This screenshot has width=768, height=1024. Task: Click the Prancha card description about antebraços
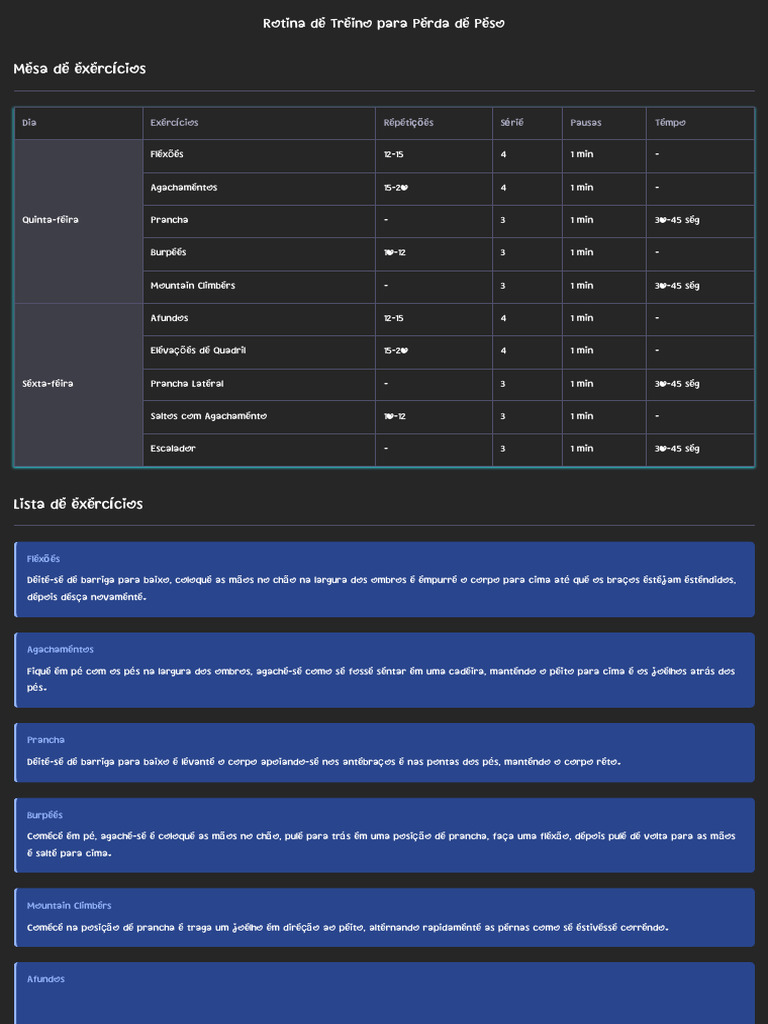324,762
